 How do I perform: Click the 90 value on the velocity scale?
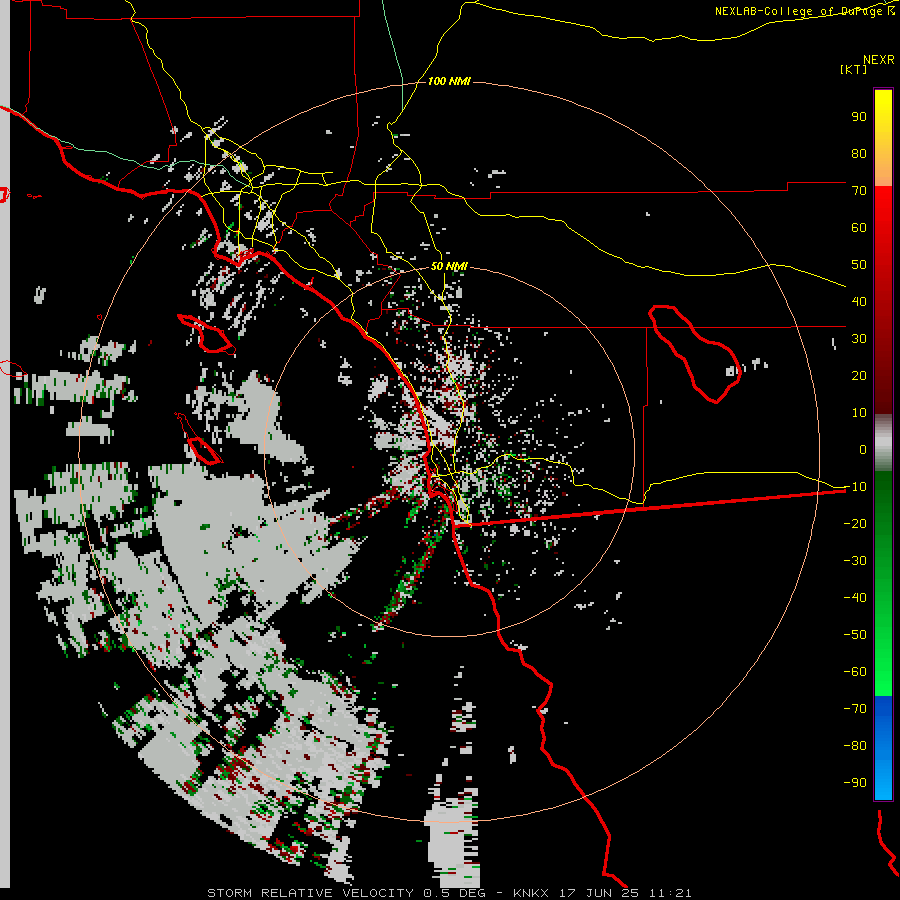click(859, 117)
